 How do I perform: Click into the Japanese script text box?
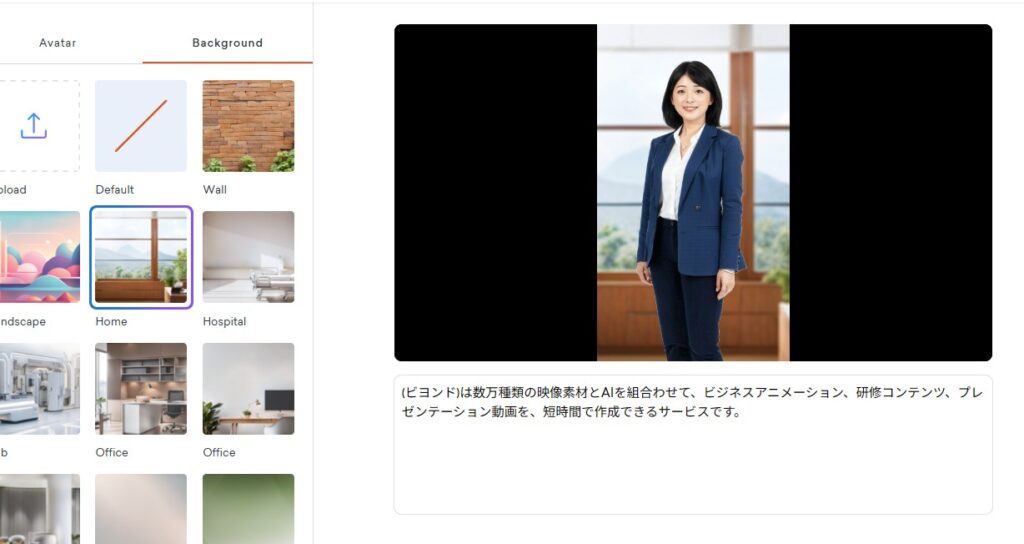693,444
